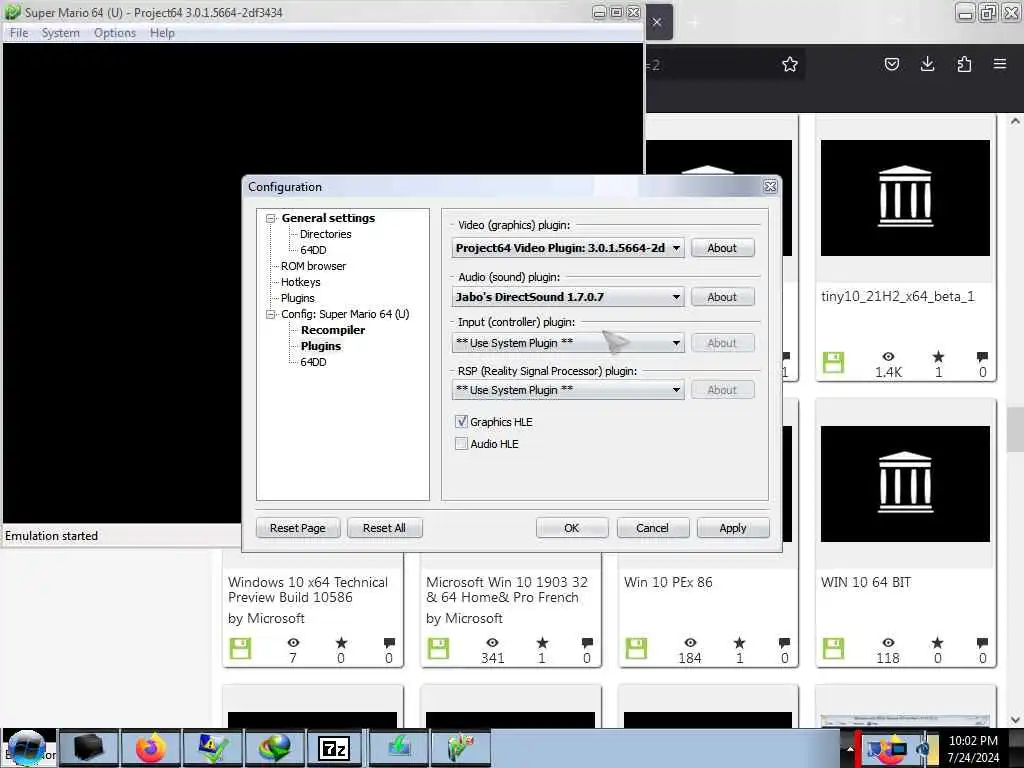Open Help menu in Project64
Image resolution: width=1024 pixels, height=768 pixels.
click(162, 33)
